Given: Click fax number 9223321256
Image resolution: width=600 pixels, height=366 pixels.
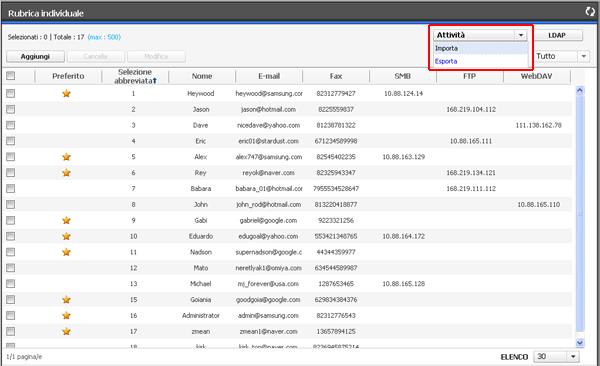Looking at the screenshot, I should coord(336,221).
